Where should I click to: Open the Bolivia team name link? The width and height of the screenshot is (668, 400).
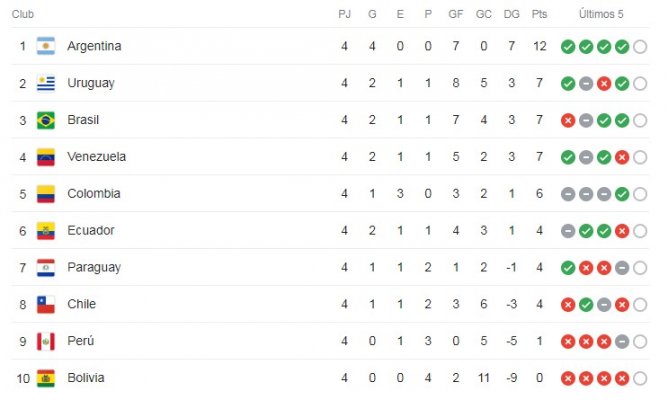(x=86, y=378)
